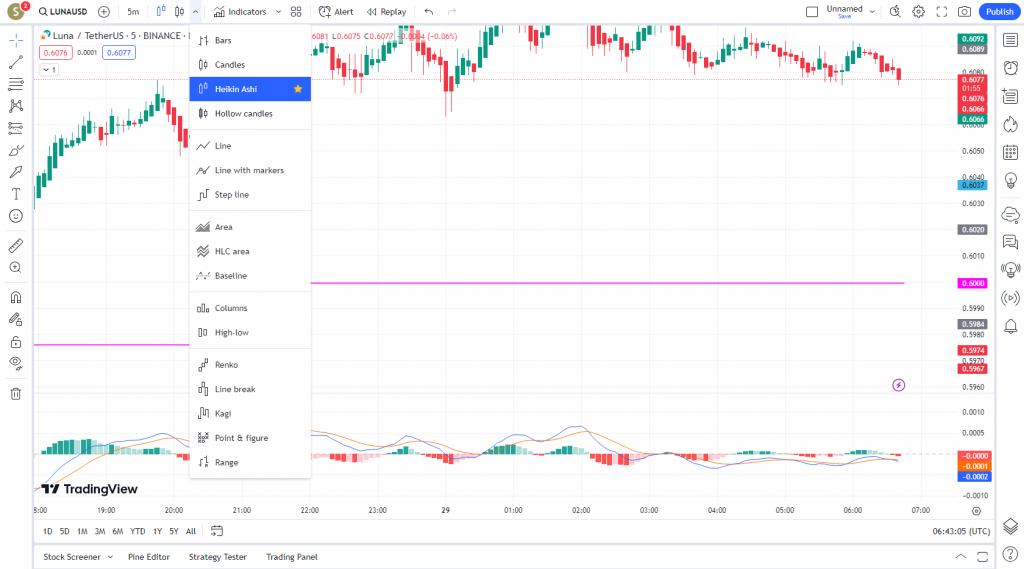1024x569 pixels.
Task: Open the emoji icons tool
Action: (16, 216)
